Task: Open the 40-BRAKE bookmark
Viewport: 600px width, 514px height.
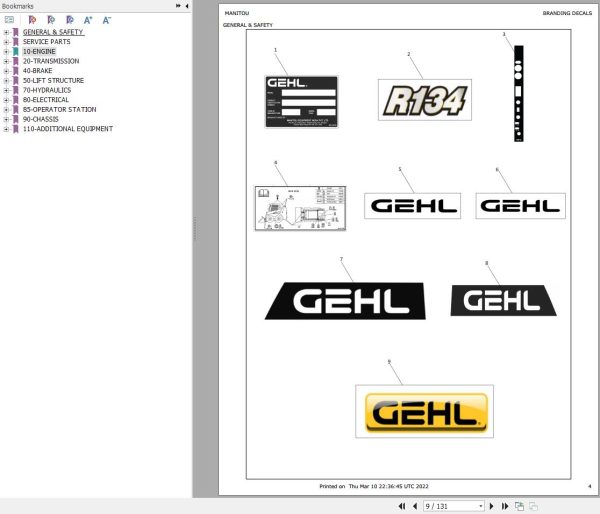Action: click(x=38, y=71)
